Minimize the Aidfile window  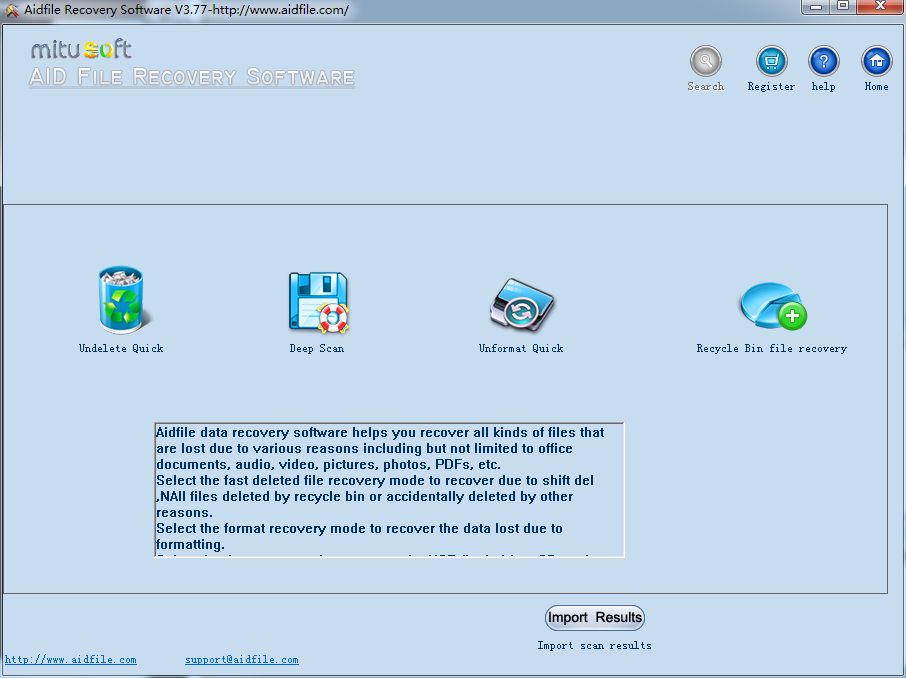[x=816, y=6]
